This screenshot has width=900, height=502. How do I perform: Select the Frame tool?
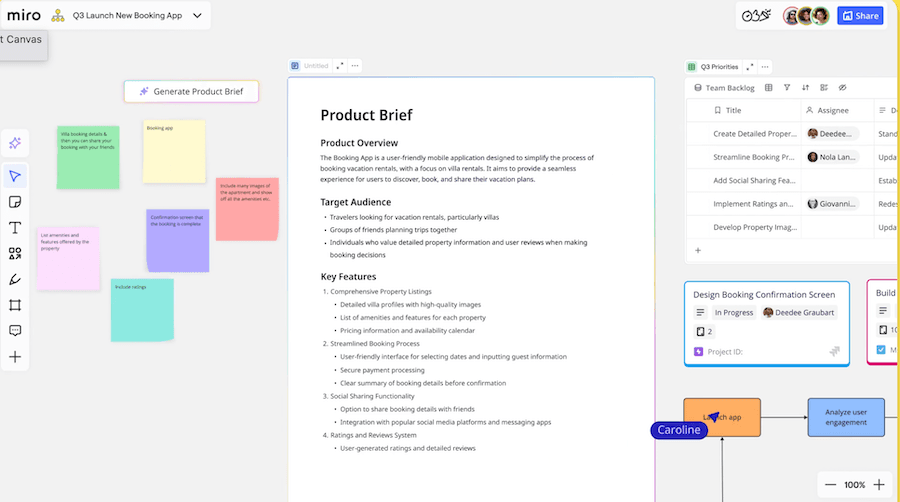(x=15, y=305)
